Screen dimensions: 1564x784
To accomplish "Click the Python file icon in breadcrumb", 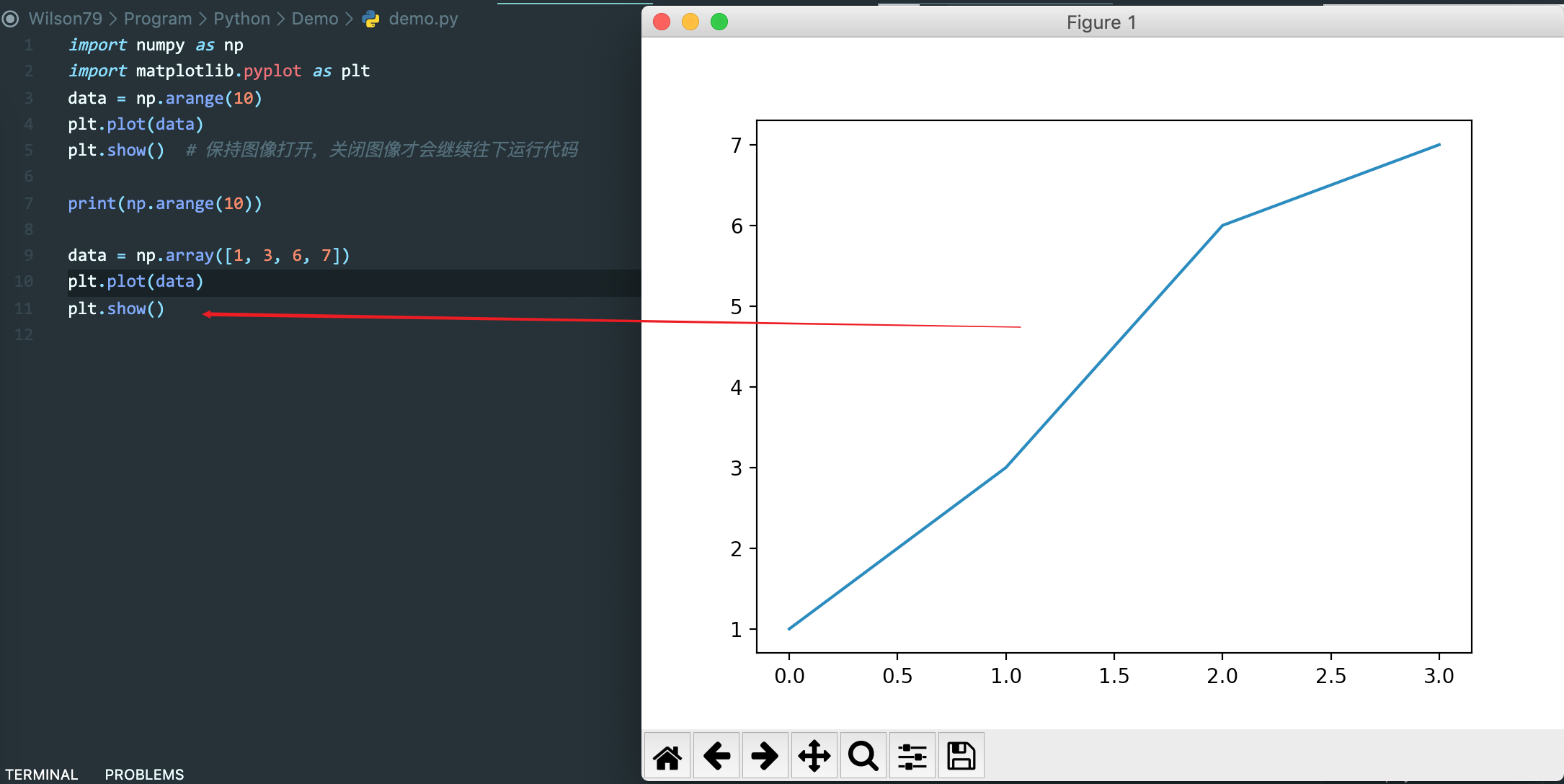I will tap(371, 19).
